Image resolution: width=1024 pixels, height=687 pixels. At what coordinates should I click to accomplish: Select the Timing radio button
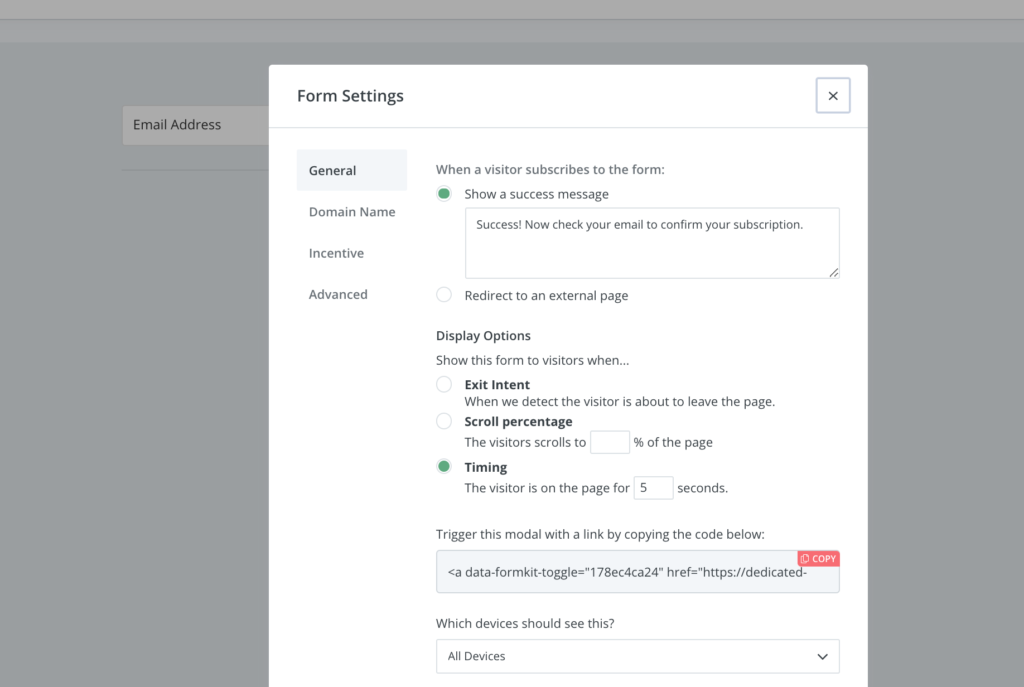click(444, 467)
